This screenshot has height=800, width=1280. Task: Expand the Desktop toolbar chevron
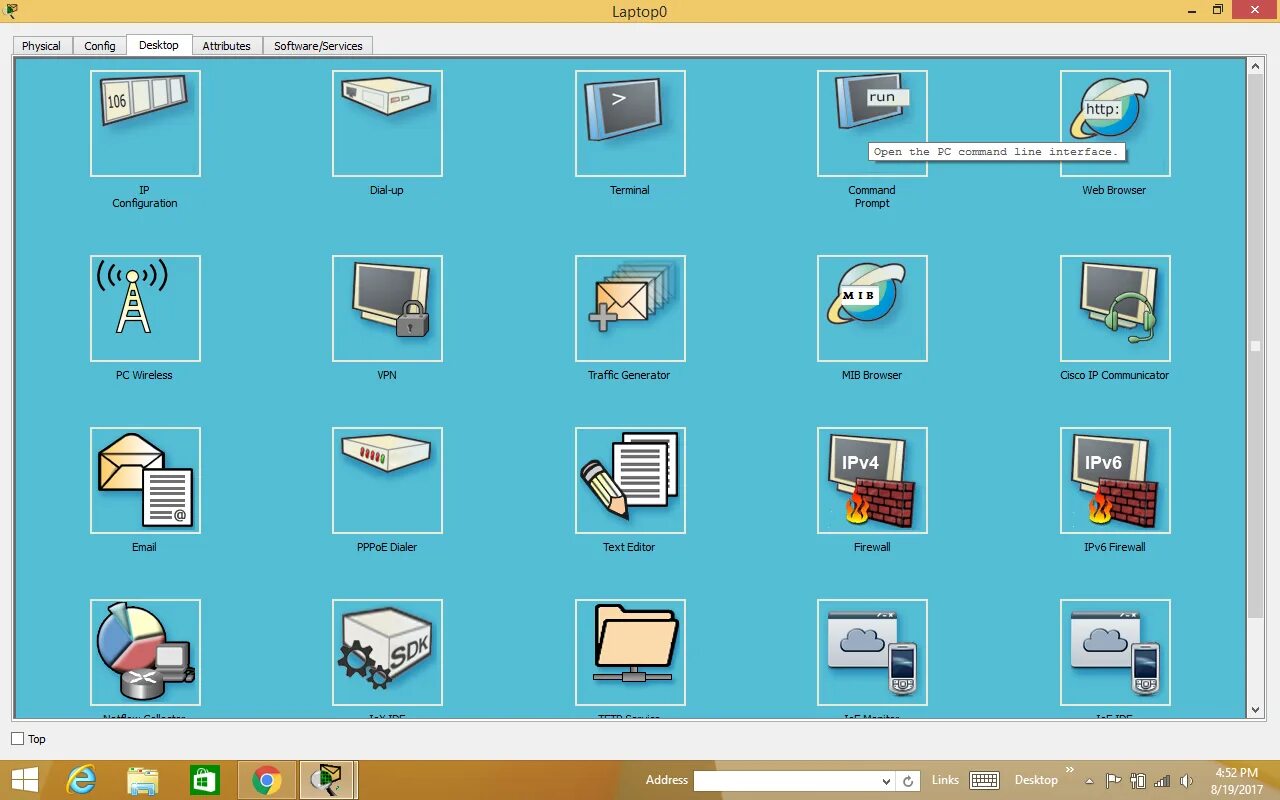tap(1069, 771)
